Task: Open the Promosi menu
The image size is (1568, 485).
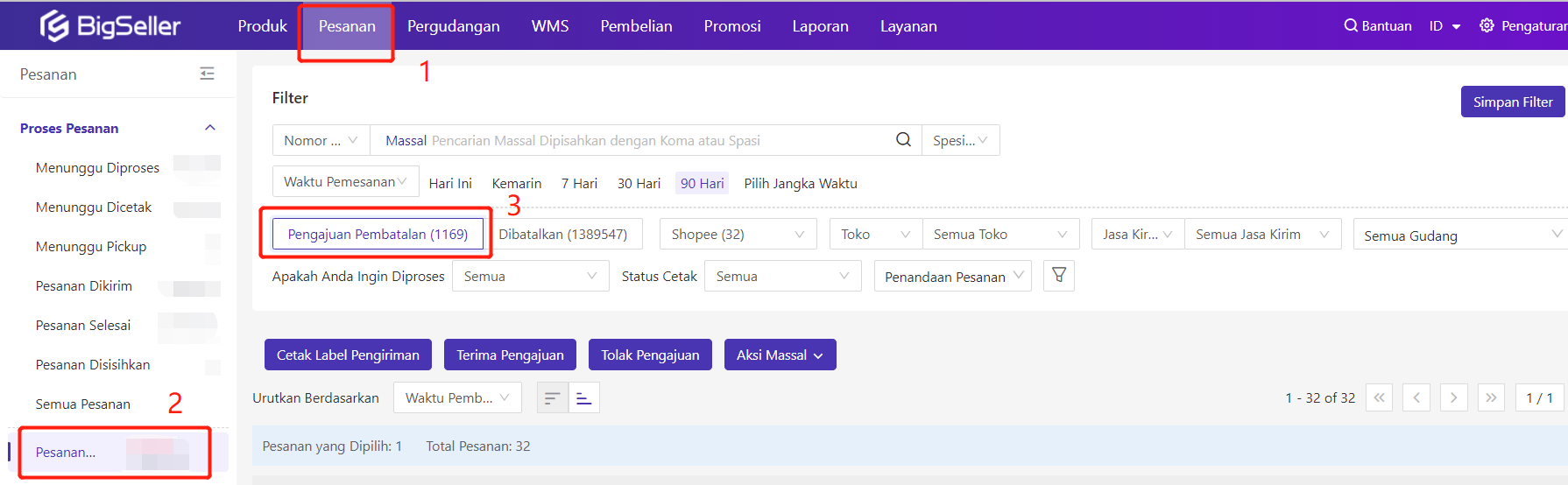Action: click(x=732, y=26)
